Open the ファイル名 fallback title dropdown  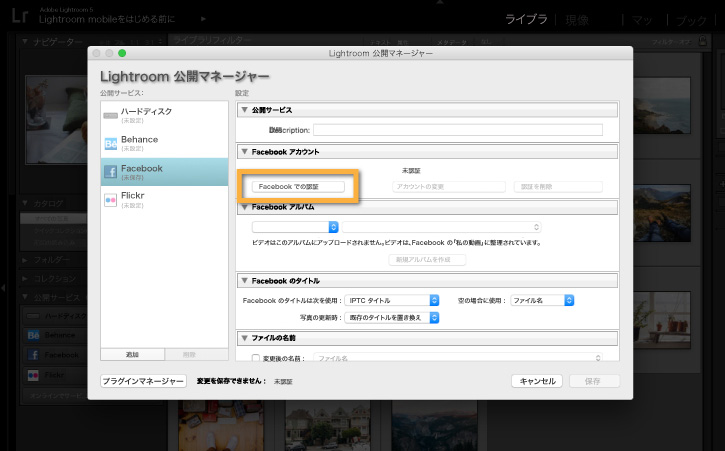click(x=542, y=300)
